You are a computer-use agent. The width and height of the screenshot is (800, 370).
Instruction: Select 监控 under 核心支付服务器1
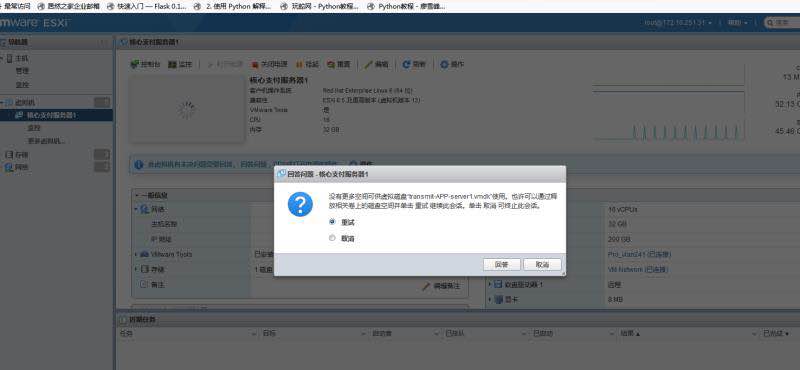34,128
